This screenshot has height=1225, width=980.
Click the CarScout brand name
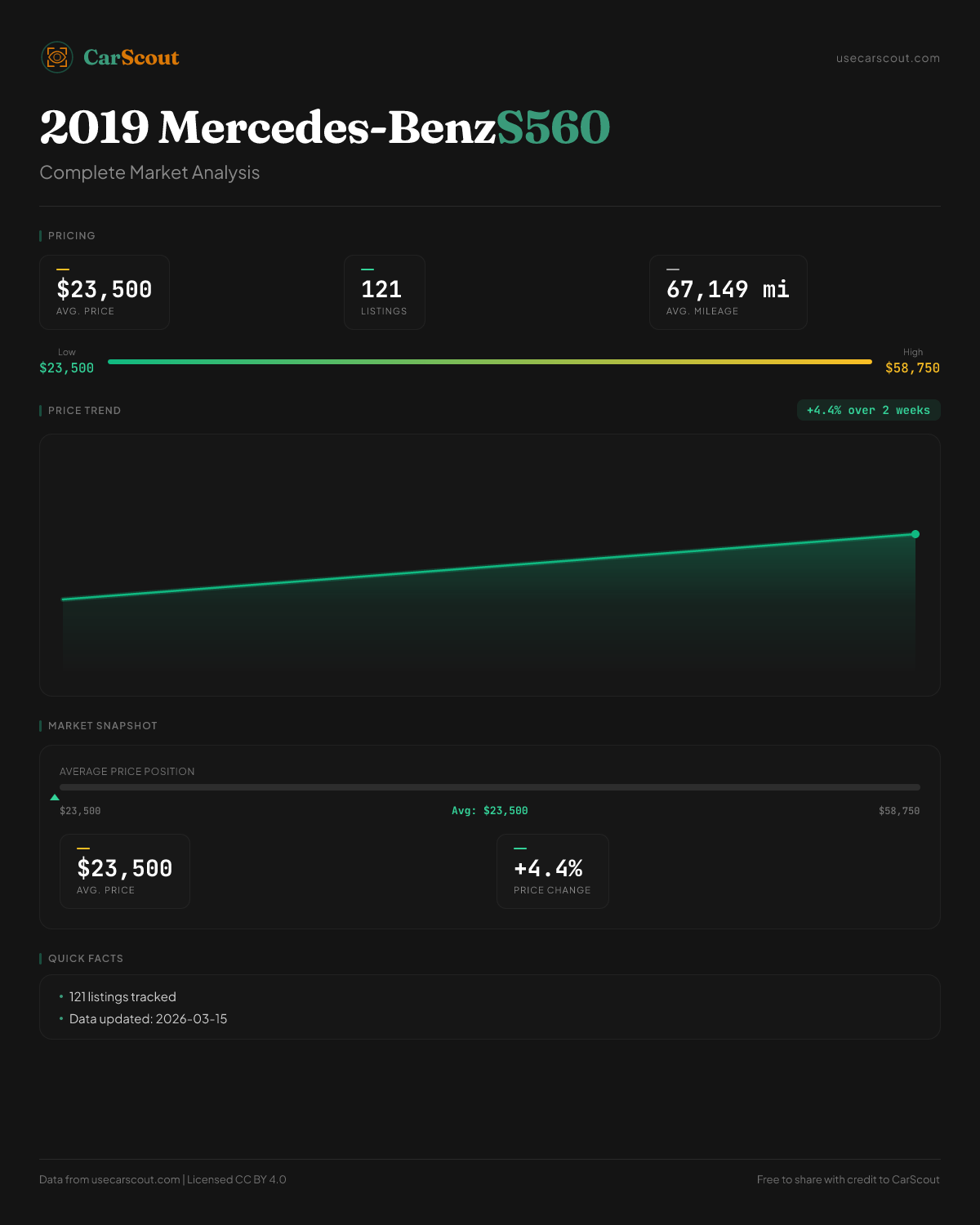131,57
